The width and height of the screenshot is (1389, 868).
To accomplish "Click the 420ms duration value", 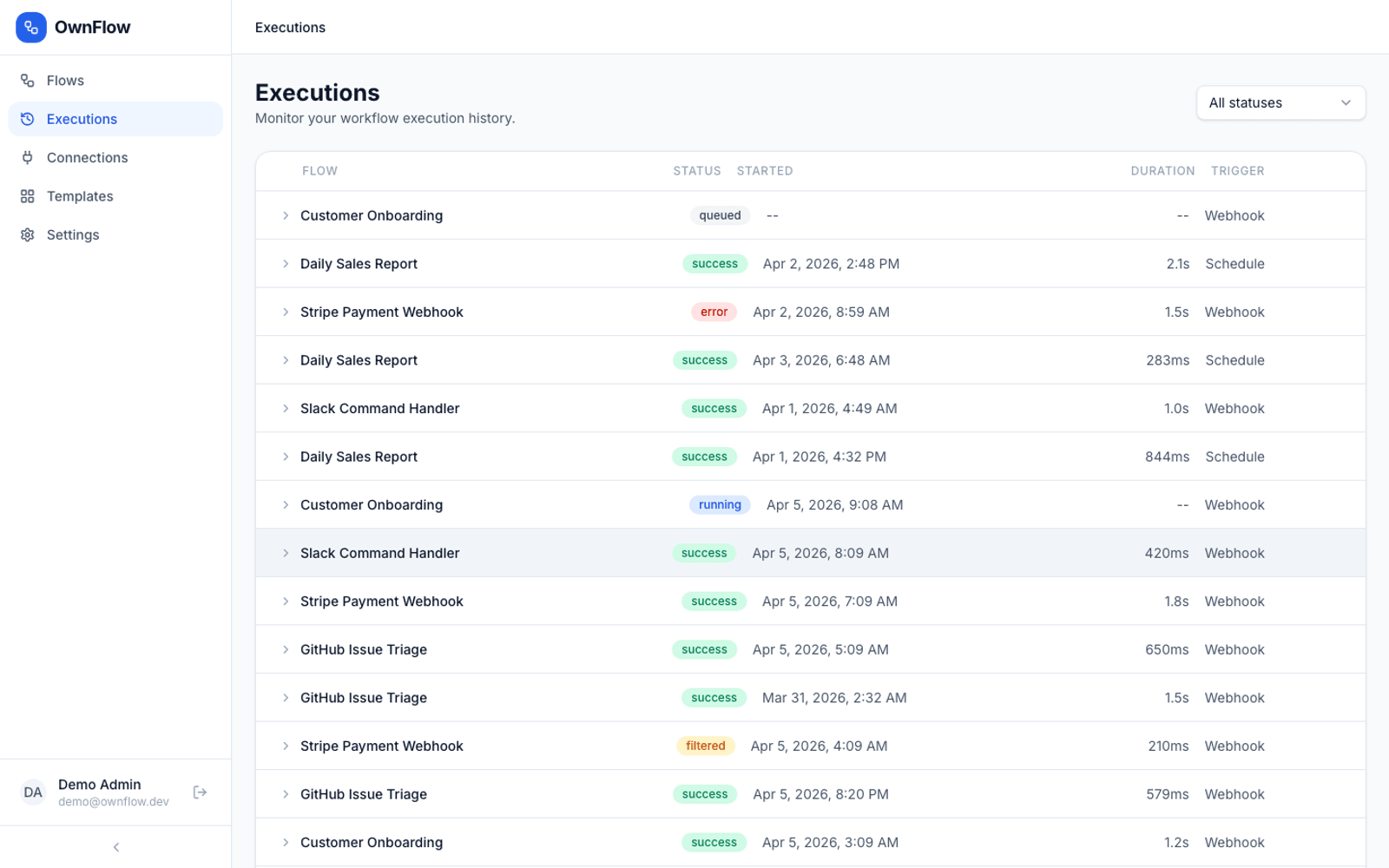I will tap(1167, 553).
